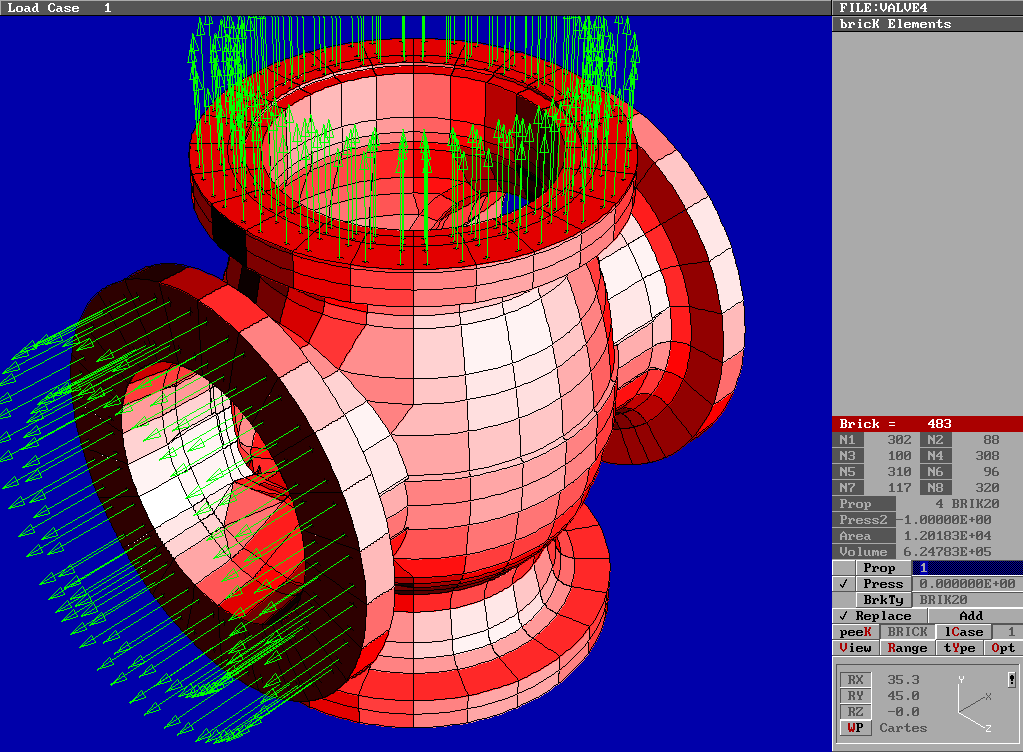
Task: Open the Range menu
Action: click(x=906, y=648)
